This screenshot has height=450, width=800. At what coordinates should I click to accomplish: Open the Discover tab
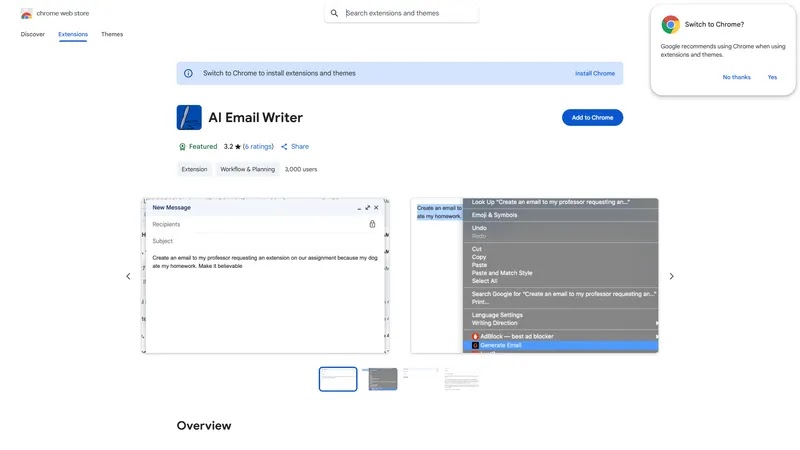[x=33, y=34]
